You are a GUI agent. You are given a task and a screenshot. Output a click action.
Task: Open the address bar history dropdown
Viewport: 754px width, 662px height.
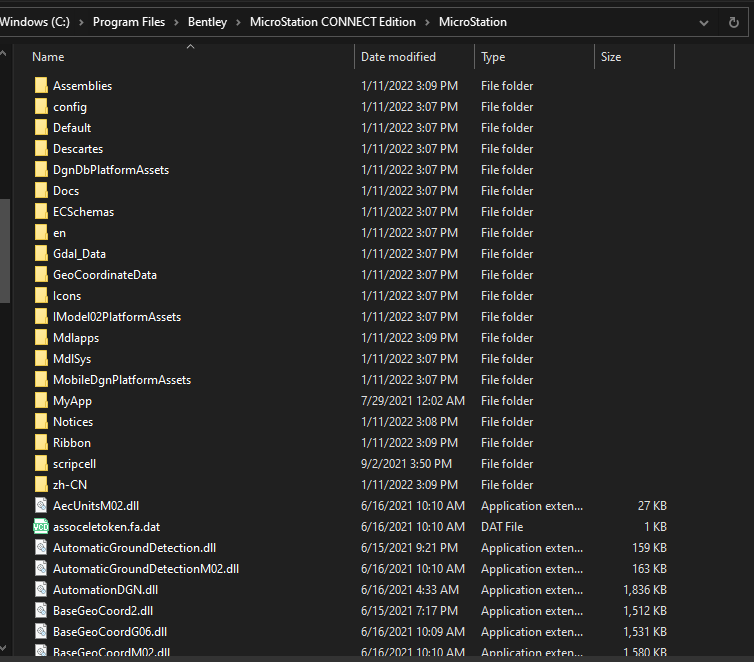(704, 23)
